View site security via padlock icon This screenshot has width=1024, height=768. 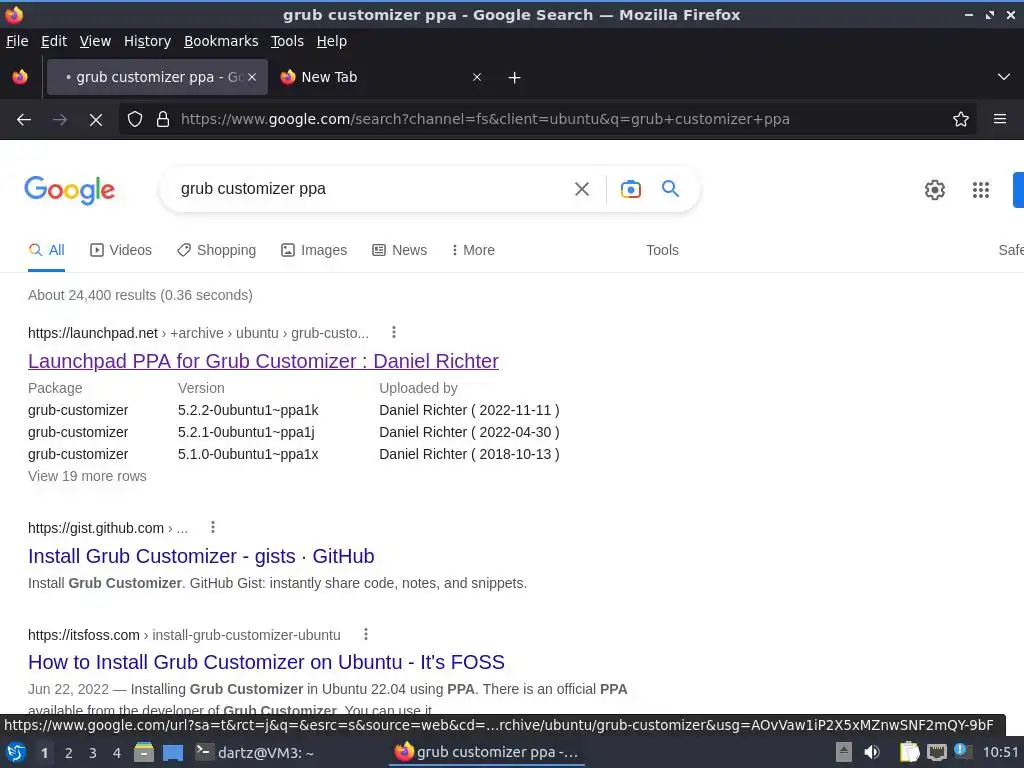(x=163, y=120)
